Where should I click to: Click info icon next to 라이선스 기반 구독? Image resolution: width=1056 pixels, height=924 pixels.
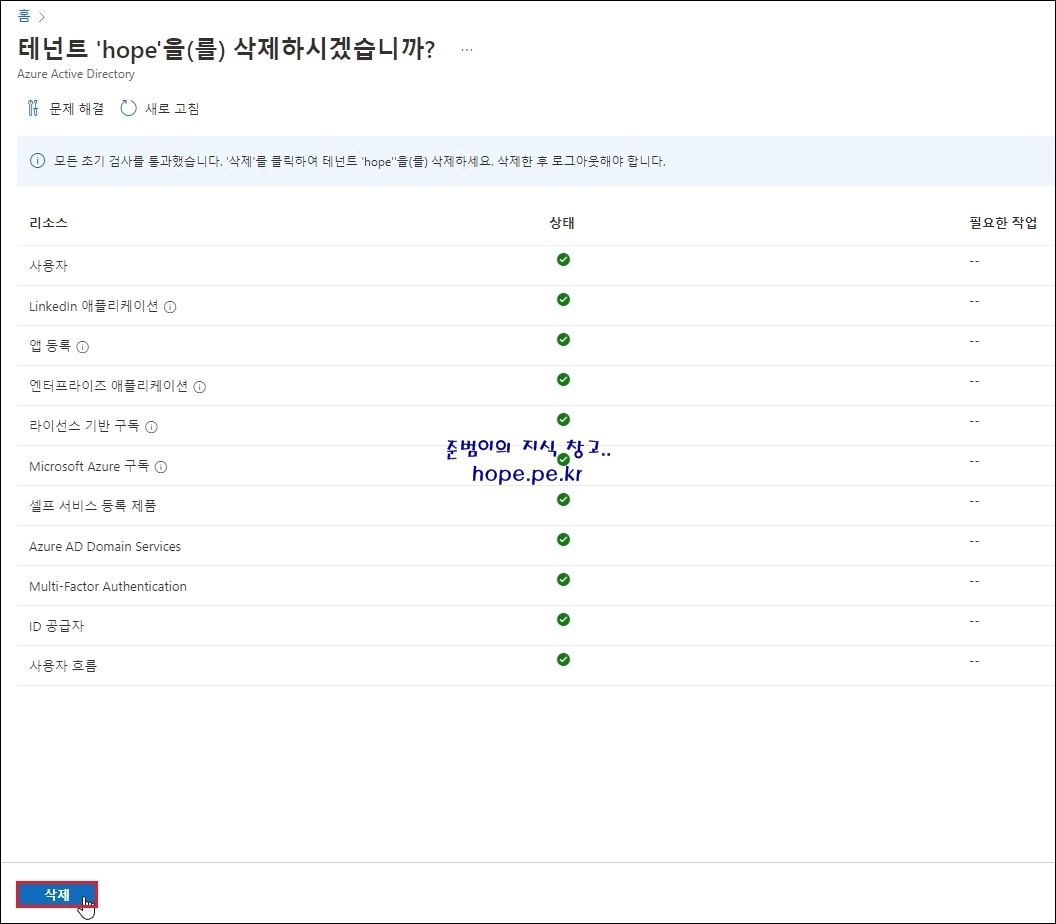[x=152, y=427]
